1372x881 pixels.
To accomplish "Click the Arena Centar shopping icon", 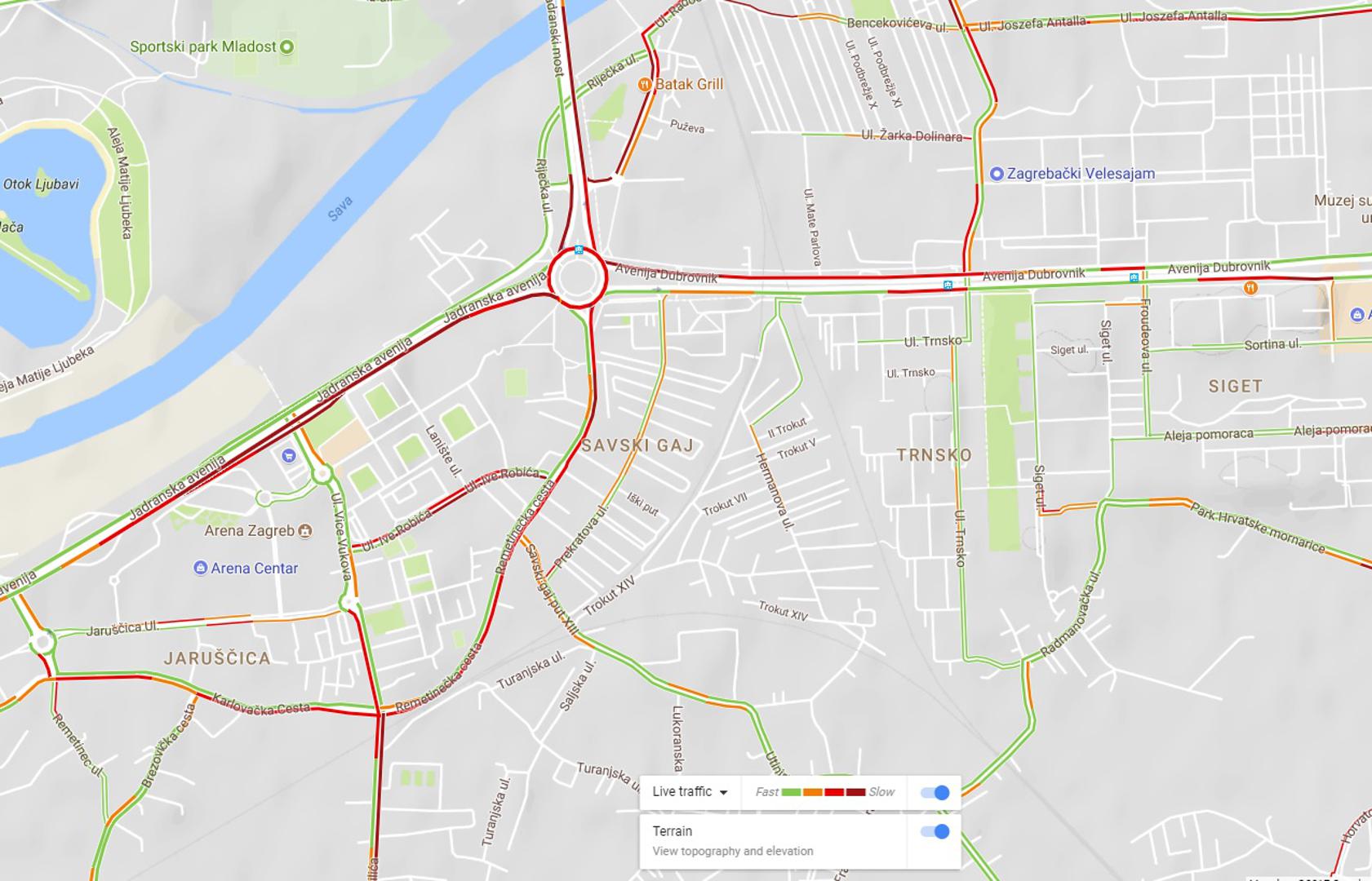I will (x=200, y=568).
